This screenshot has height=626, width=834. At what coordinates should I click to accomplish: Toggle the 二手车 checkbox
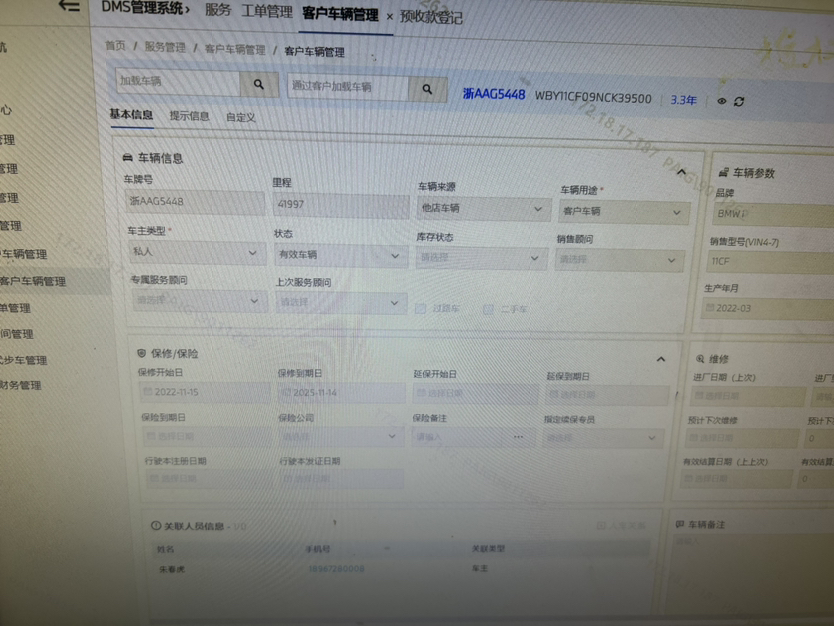click(488, 309)
